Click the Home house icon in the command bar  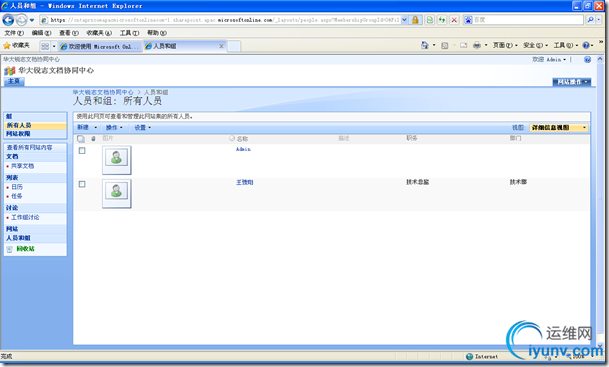point(425,45)
